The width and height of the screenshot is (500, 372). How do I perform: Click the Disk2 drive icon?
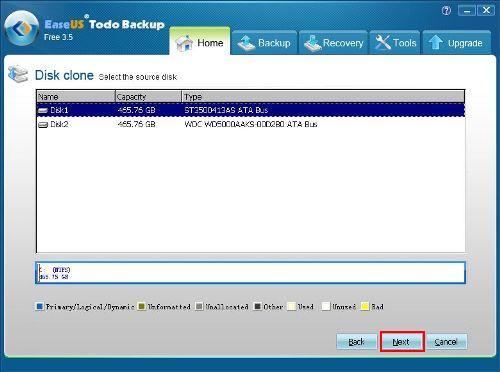[x=43, y=125]
